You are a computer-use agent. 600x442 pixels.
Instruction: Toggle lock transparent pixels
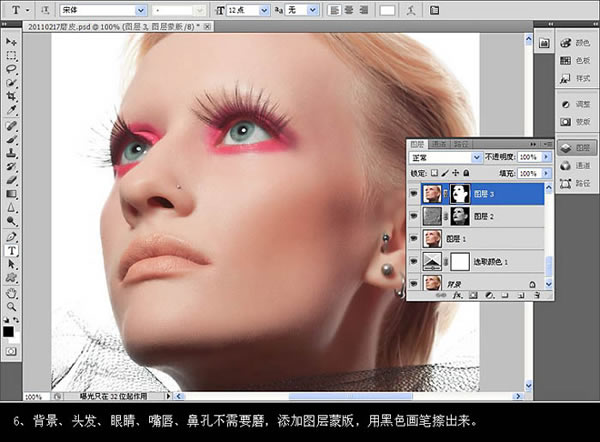point(434,173)
